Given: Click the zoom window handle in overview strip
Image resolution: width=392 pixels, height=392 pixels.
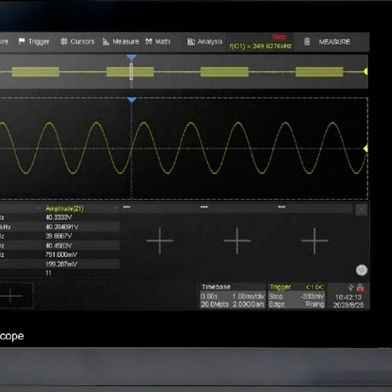Looking at the screenshot, I should (x=131, y=72).
